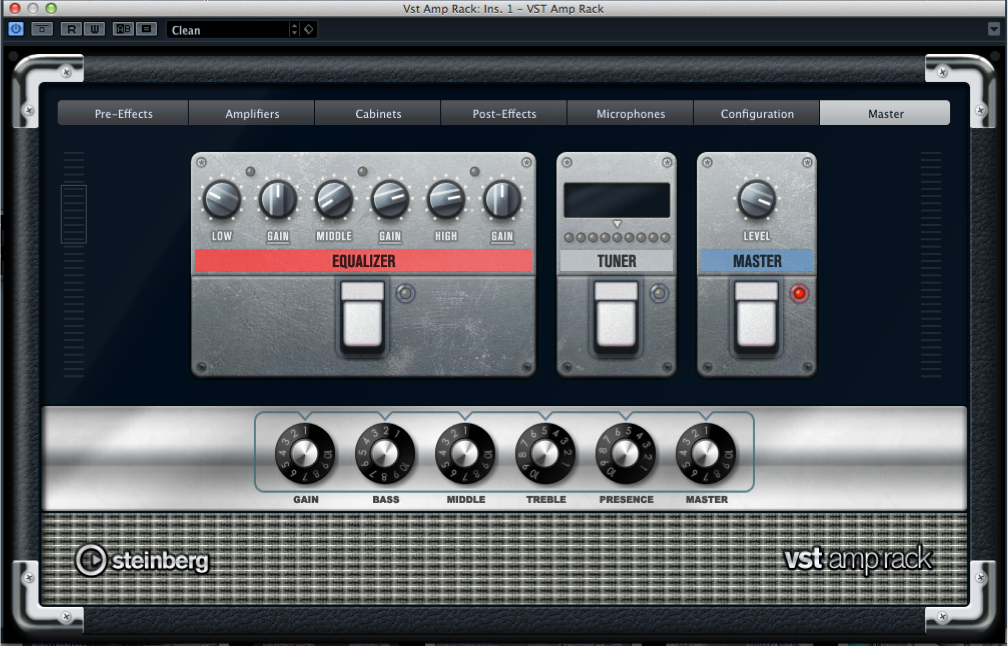Open the preset management diamond icon
The image size is (1008, 648).
[307, 29]
